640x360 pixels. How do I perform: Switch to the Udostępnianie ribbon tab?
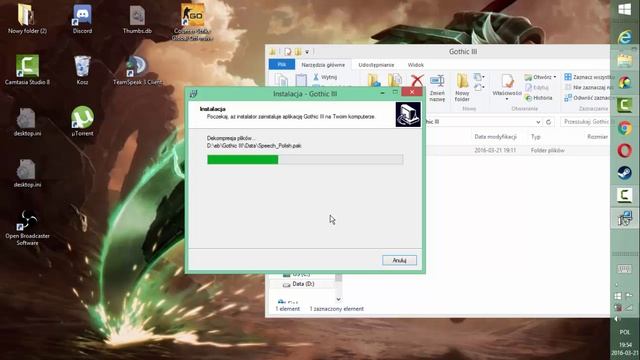point(376,64)
